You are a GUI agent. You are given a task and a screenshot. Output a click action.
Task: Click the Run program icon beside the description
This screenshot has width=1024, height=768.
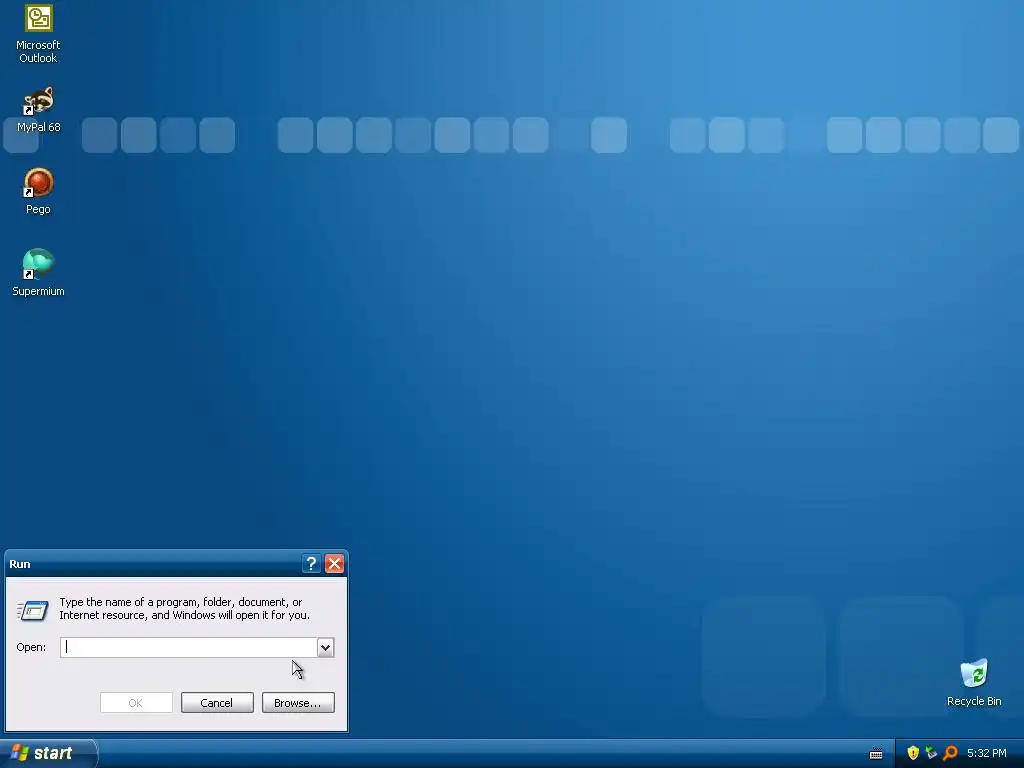coord(33,610)
